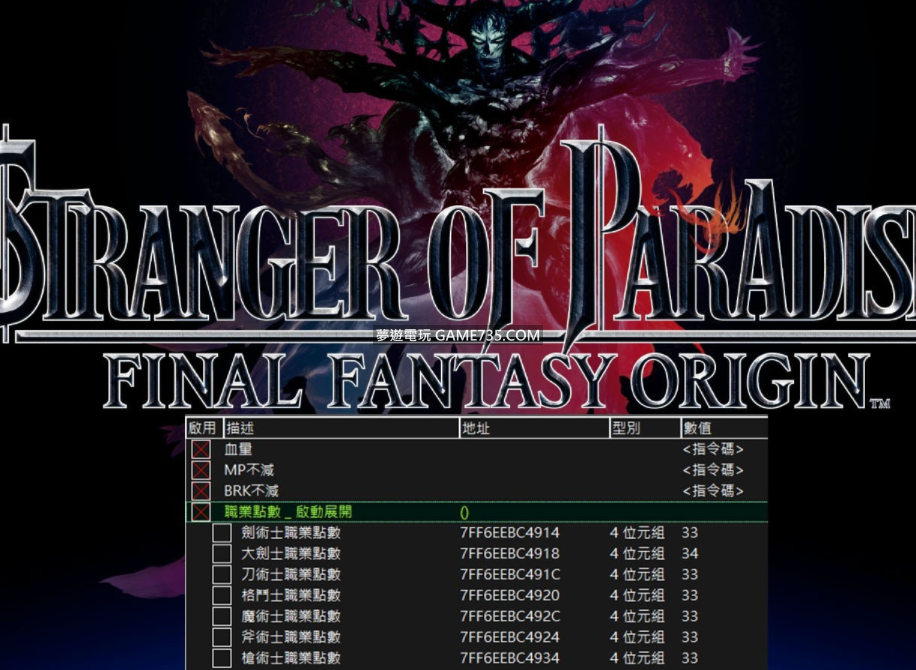The image size is (916, 670).
Task: Click address 7FF6EEBC4934
Action: (510, 658)
